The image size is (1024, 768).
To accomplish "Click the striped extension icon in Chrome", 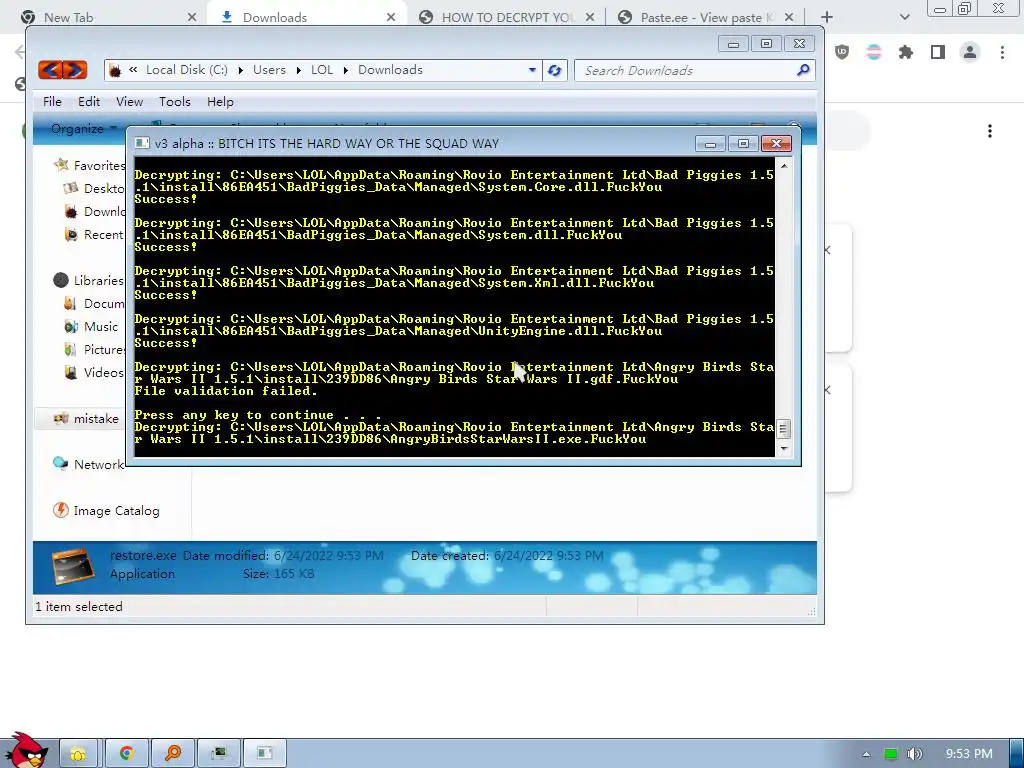I will (x=874, y=52).
